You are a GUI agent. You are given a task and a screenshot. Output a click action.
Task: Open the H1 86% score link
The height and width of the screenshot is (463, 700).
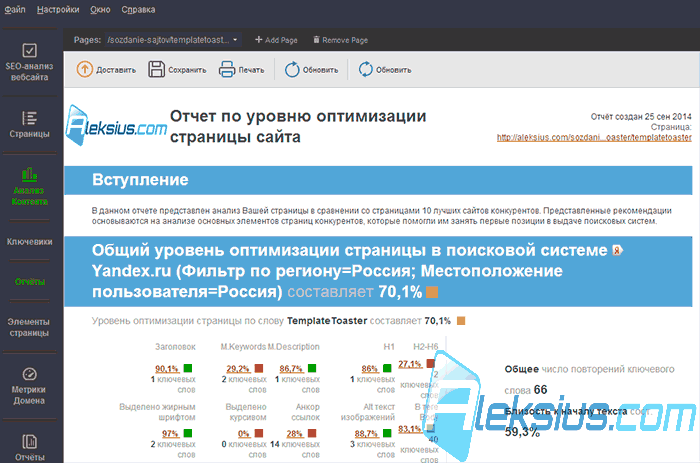pos(370,369)
